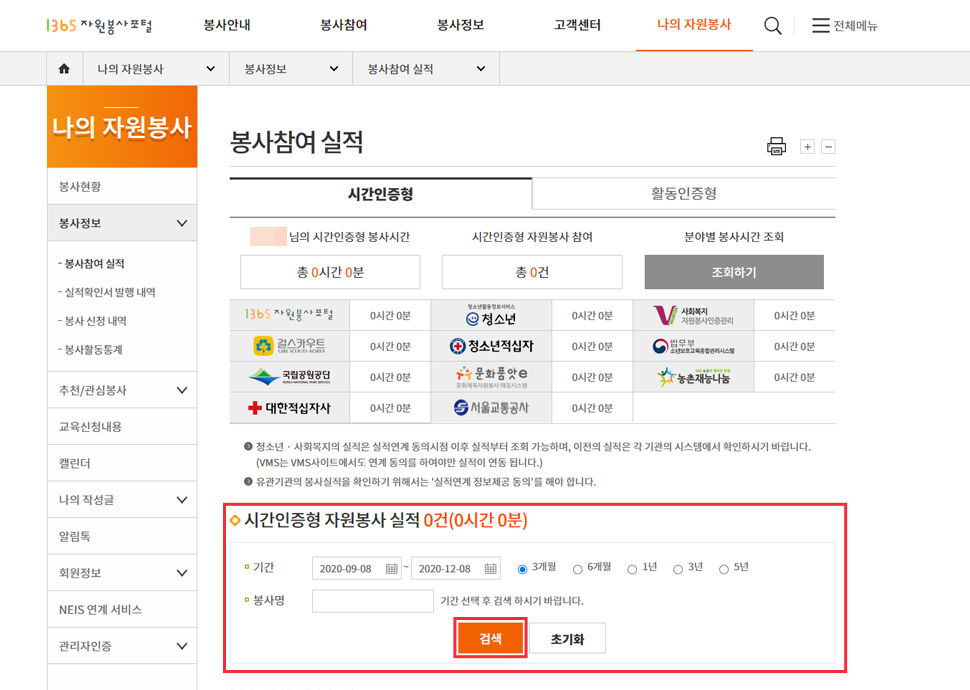Open 실적확인서 발행 내역 sidebar link
This screenshot has width=970, height=690.
click(x=110, y=292)
